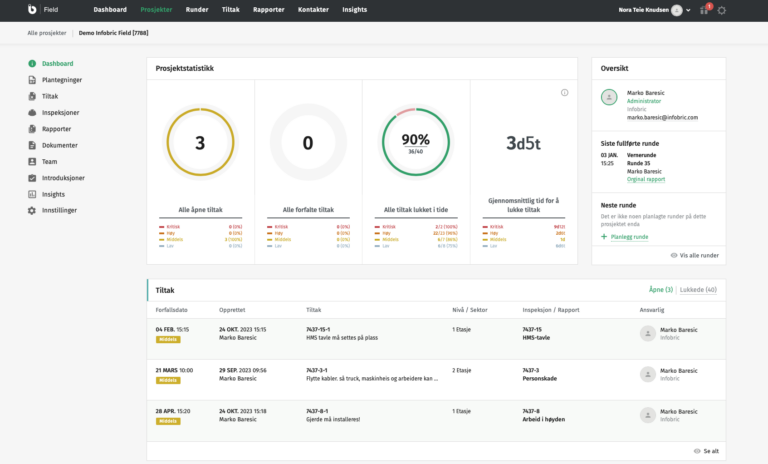The height and width of the screenshot is (464, 768).
Task: Open Introduksjoner clipboard icon
Action: tap(32, 178)
